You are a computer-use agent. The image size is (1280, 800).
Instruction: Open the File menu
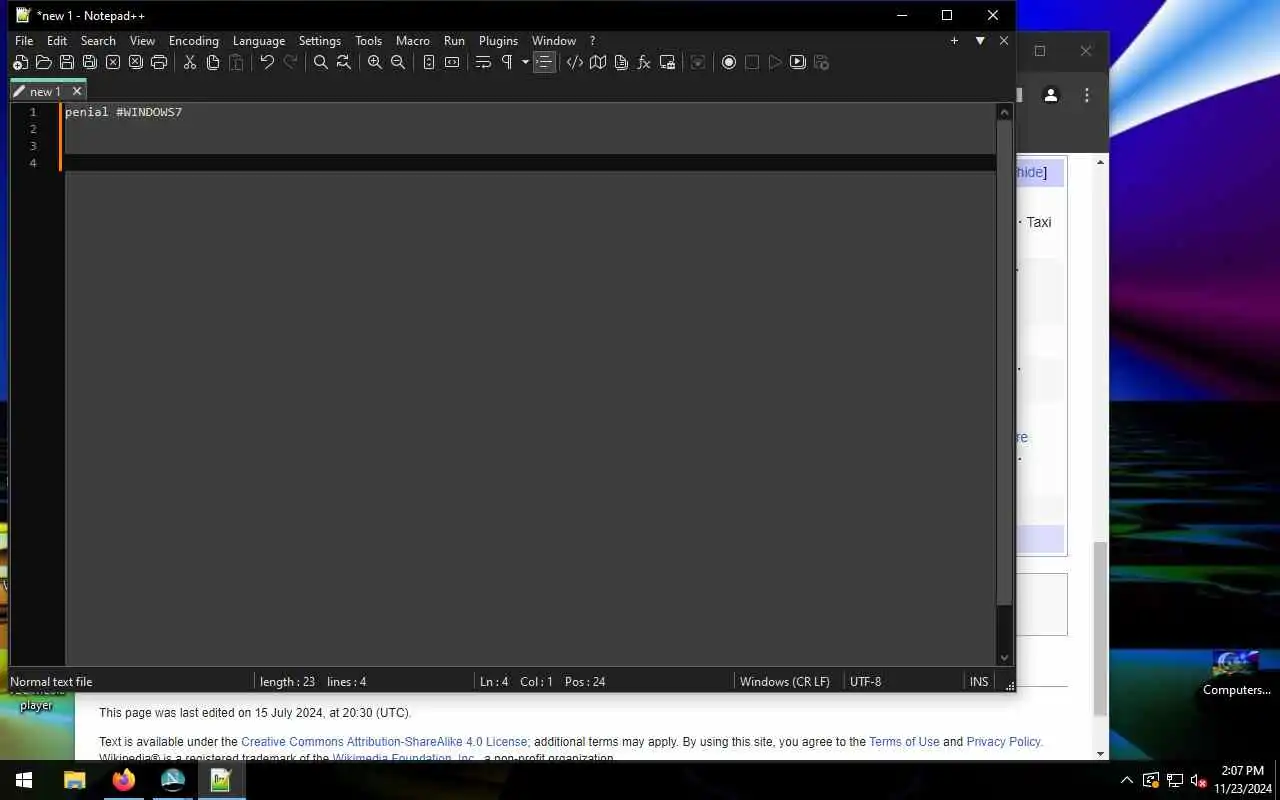[x=24, y=41]
